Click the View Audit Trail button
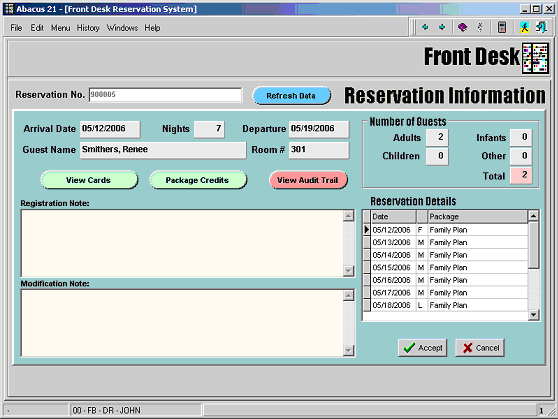Screen dimensions: 558x419 pos(308,180)
